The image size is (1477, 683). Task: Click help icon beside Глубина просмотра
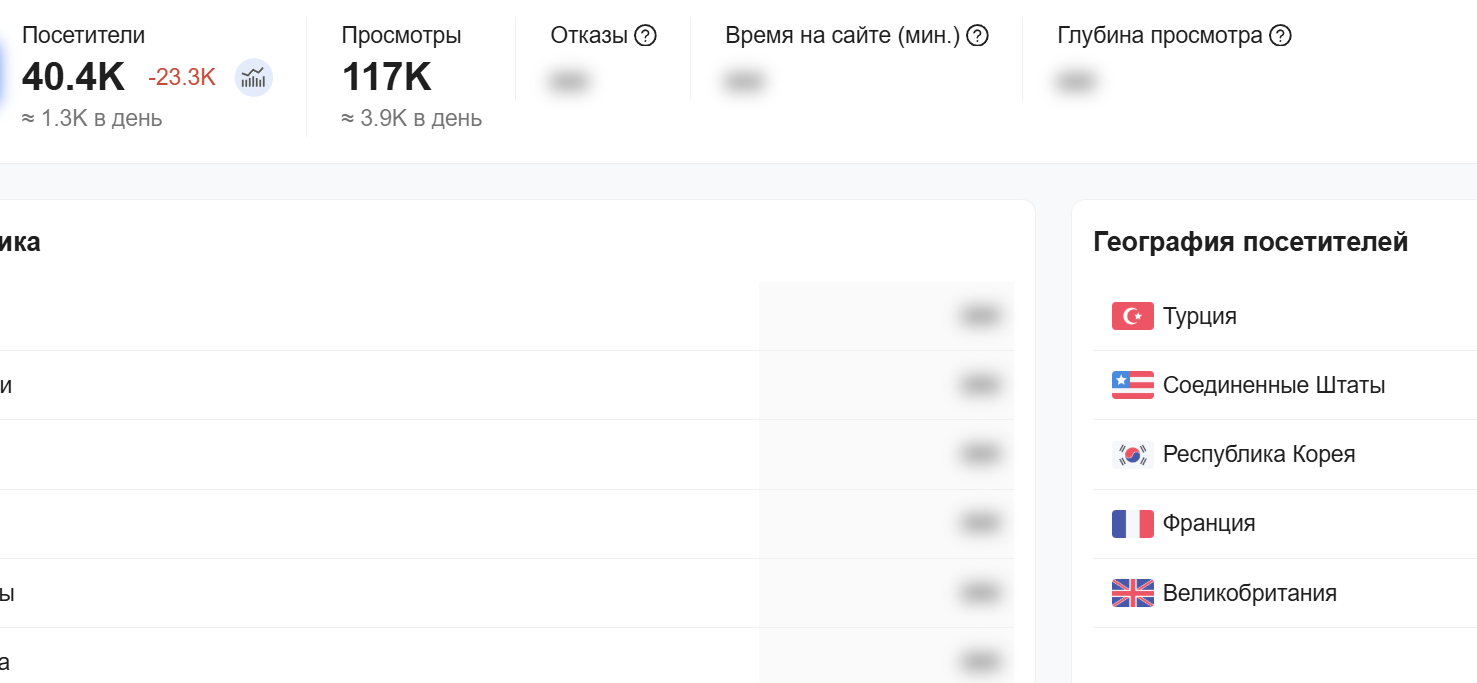pyautogui.click(x=1280, y=36)
